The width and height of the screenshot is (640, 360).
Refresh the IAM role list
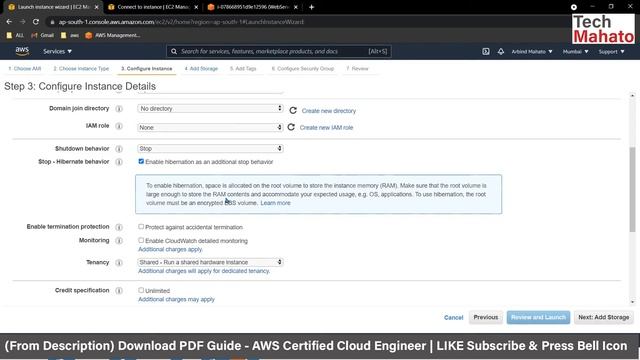click(291, 127)
